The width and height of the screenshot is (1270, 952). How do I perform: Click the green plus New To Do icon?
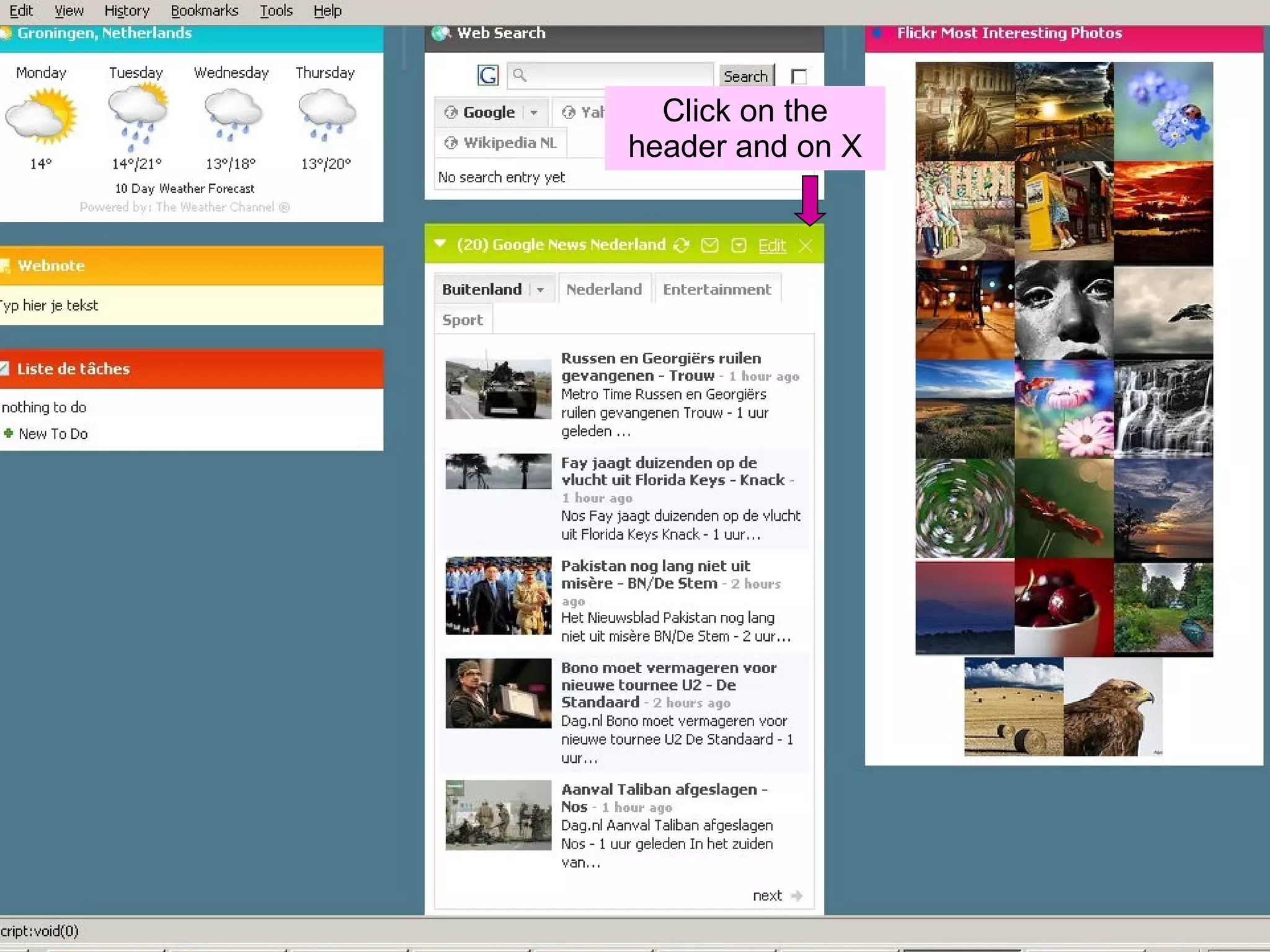8,433
